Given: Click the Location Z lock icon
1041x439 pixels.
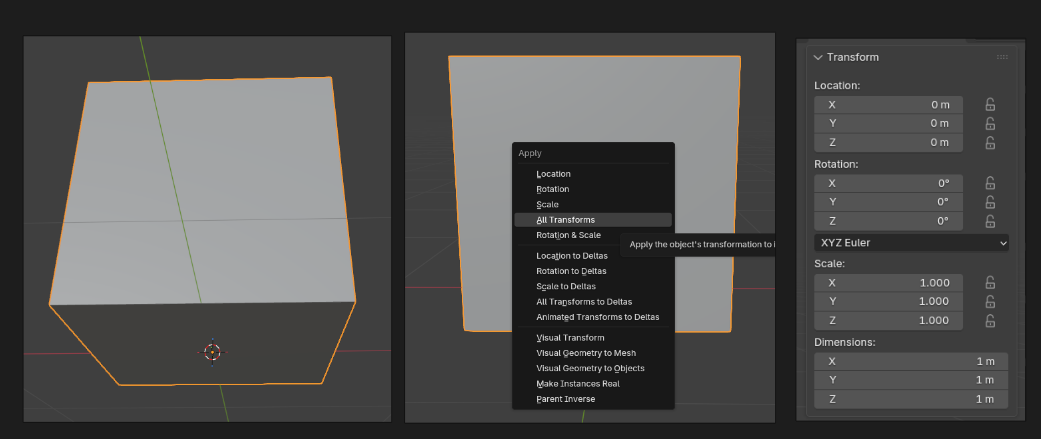Looking at the screenshot, I should point(990,143).
